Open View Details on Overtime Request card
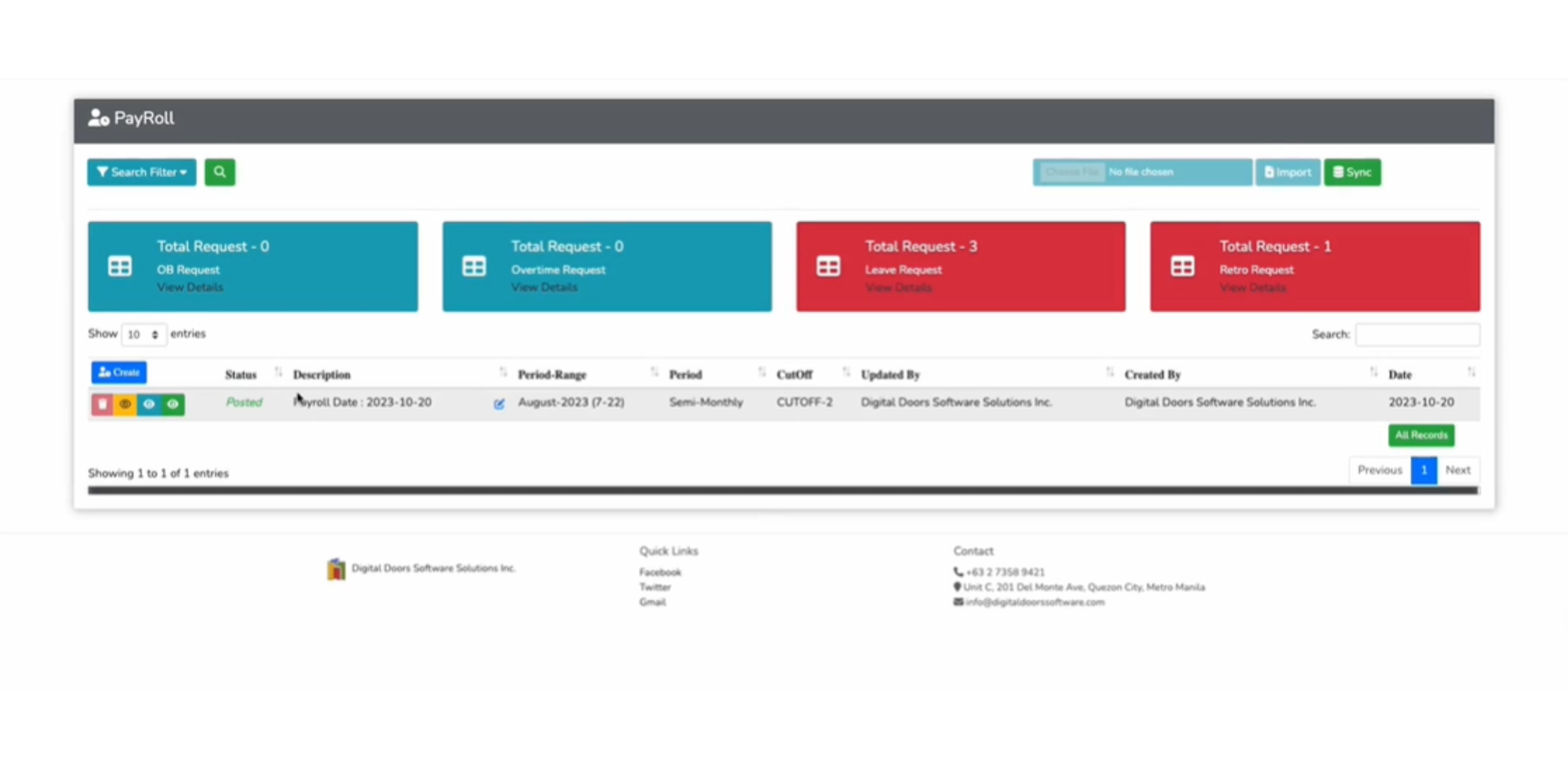This screenshot has width=1568, height=784. coord(544,287)
